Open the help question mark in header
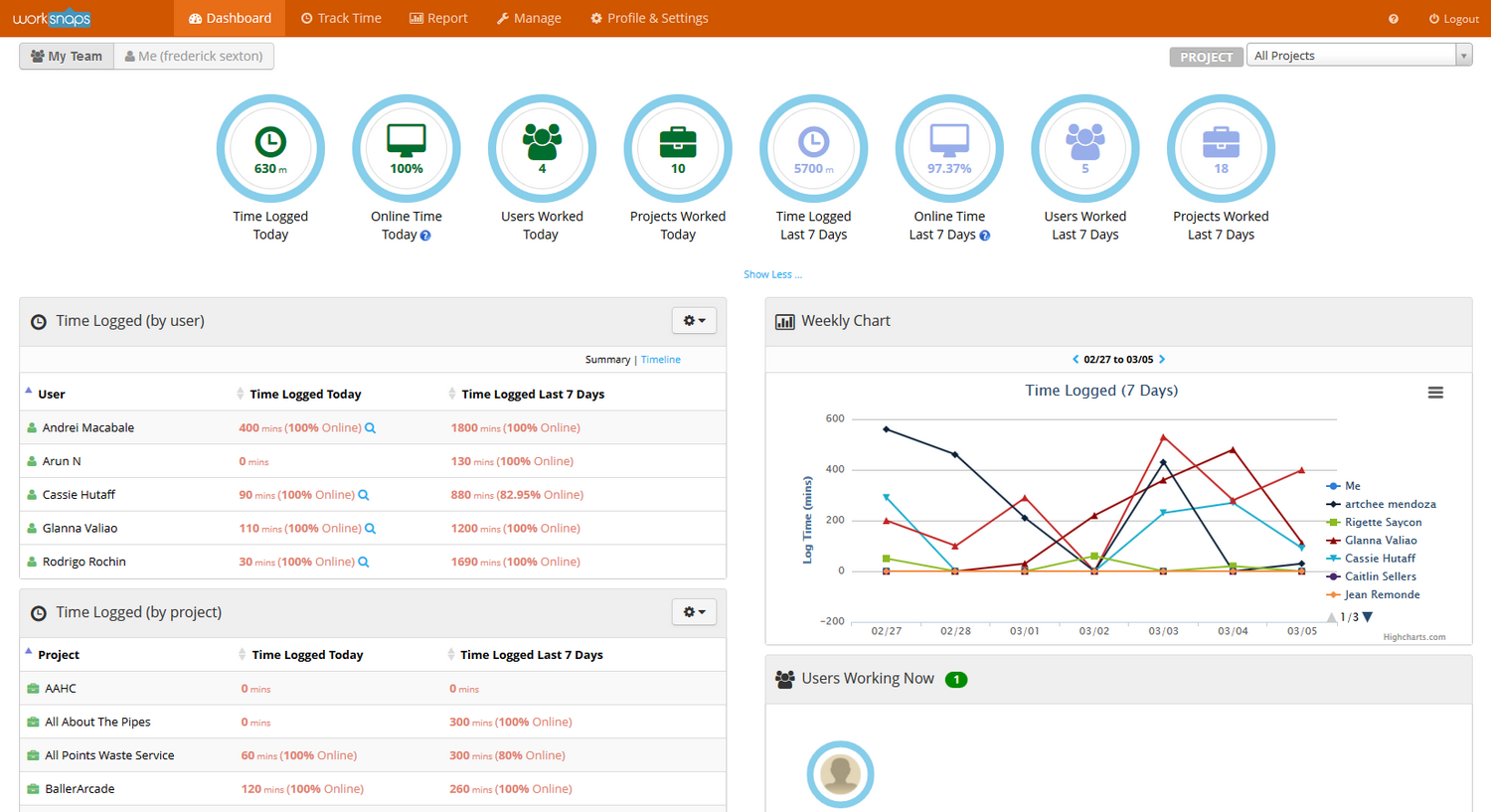Screen dimensions: 1491x812 (x=1393, y=19)
